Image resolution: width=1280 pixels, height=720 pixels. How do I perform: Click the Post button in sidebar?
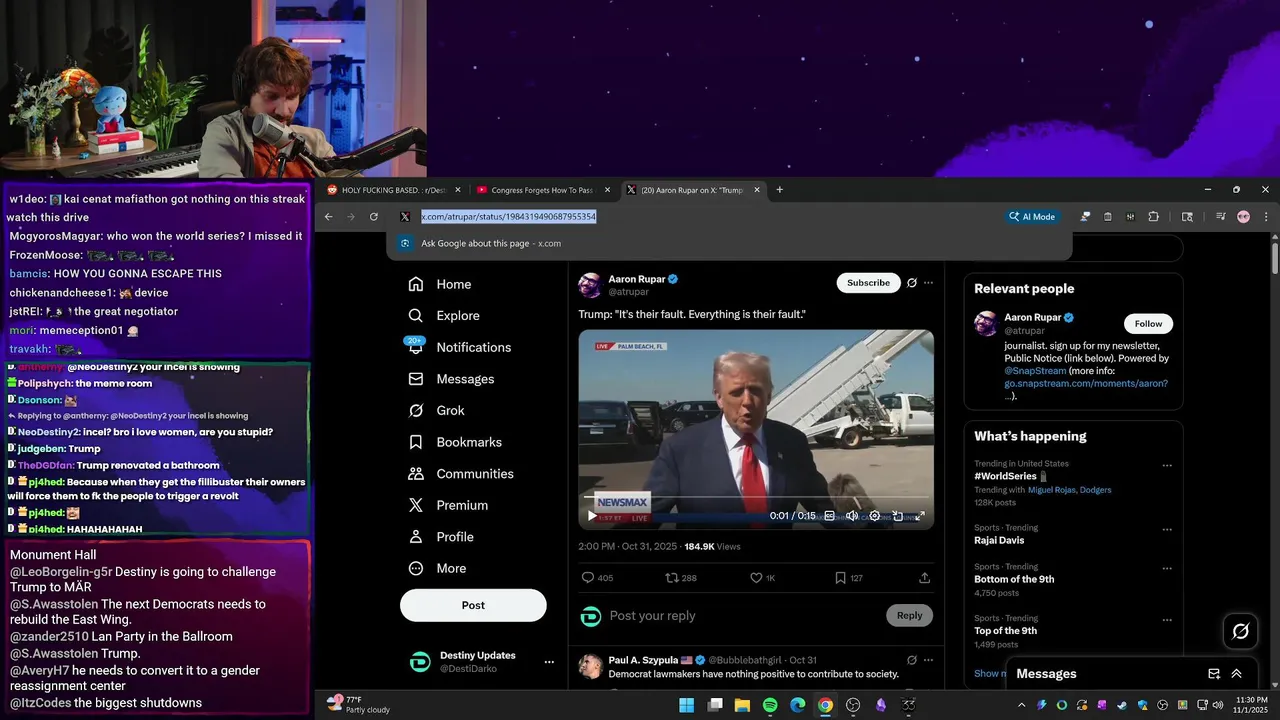coord(473,605)
